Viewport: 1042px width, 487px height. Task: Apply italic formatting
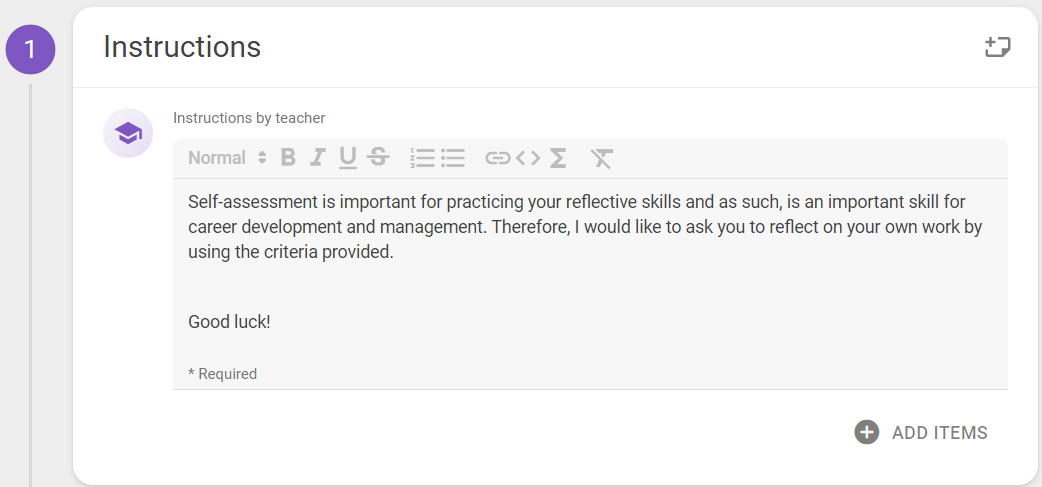tap(318, 157)
